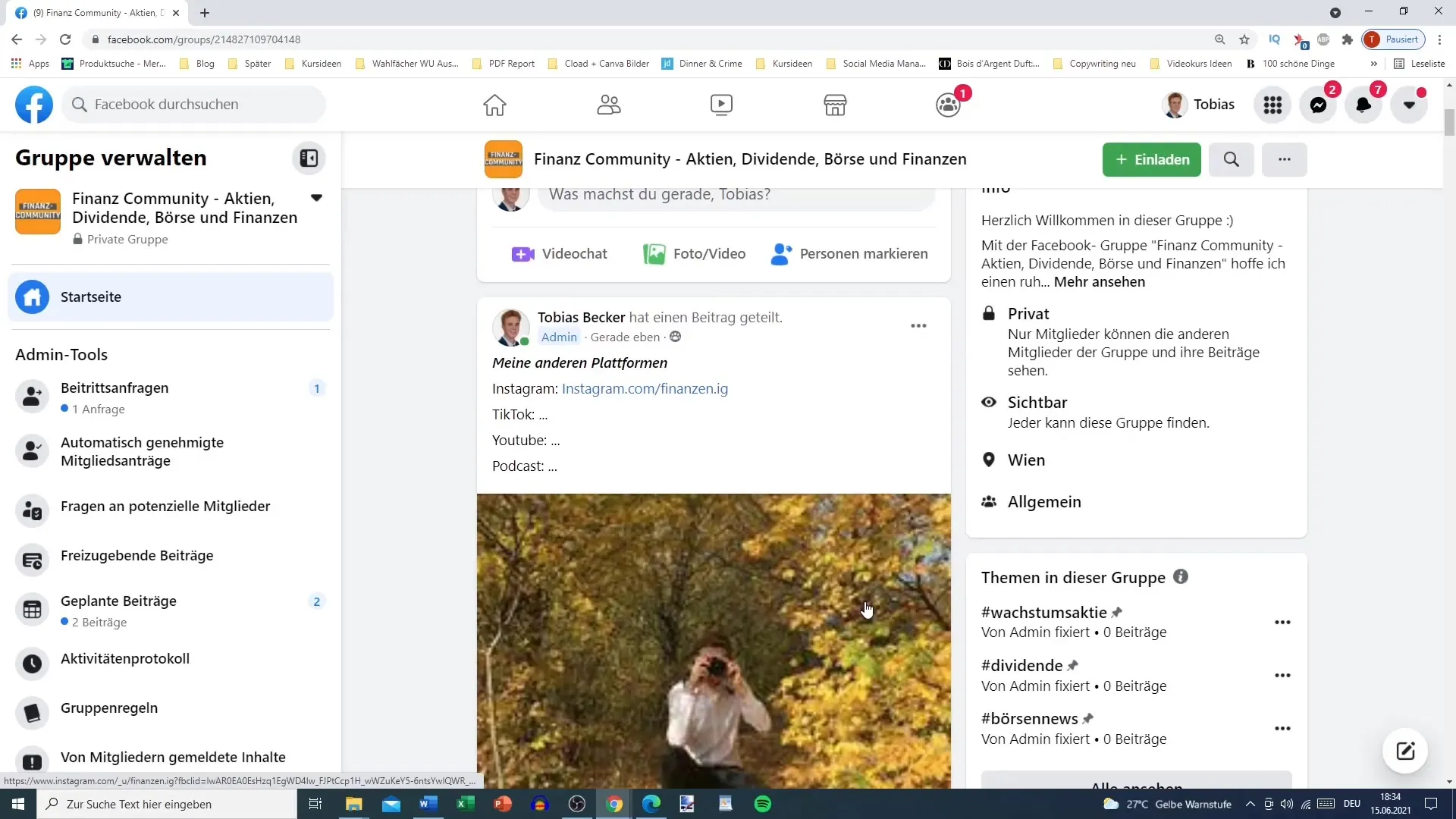Open Geplante Beiträge
Screen dimensions: 1456x819
[171, 610]
